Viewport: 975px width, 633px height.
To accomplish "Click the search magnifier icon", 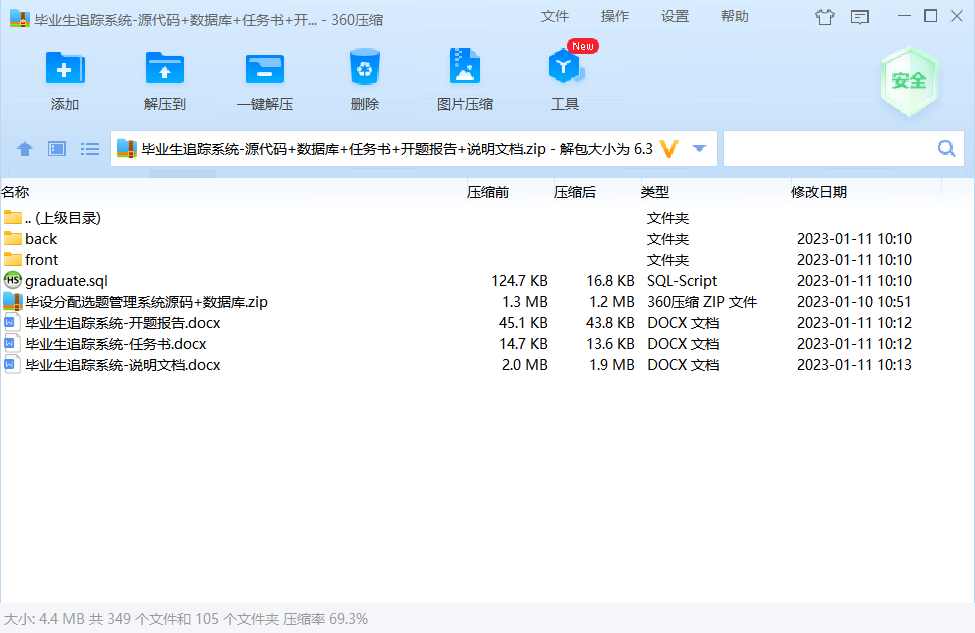I will click(x=946, y=149).
